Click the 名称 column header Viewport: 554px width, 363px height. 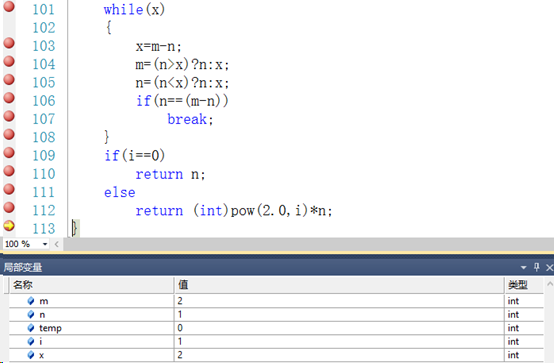pos(92,285)
